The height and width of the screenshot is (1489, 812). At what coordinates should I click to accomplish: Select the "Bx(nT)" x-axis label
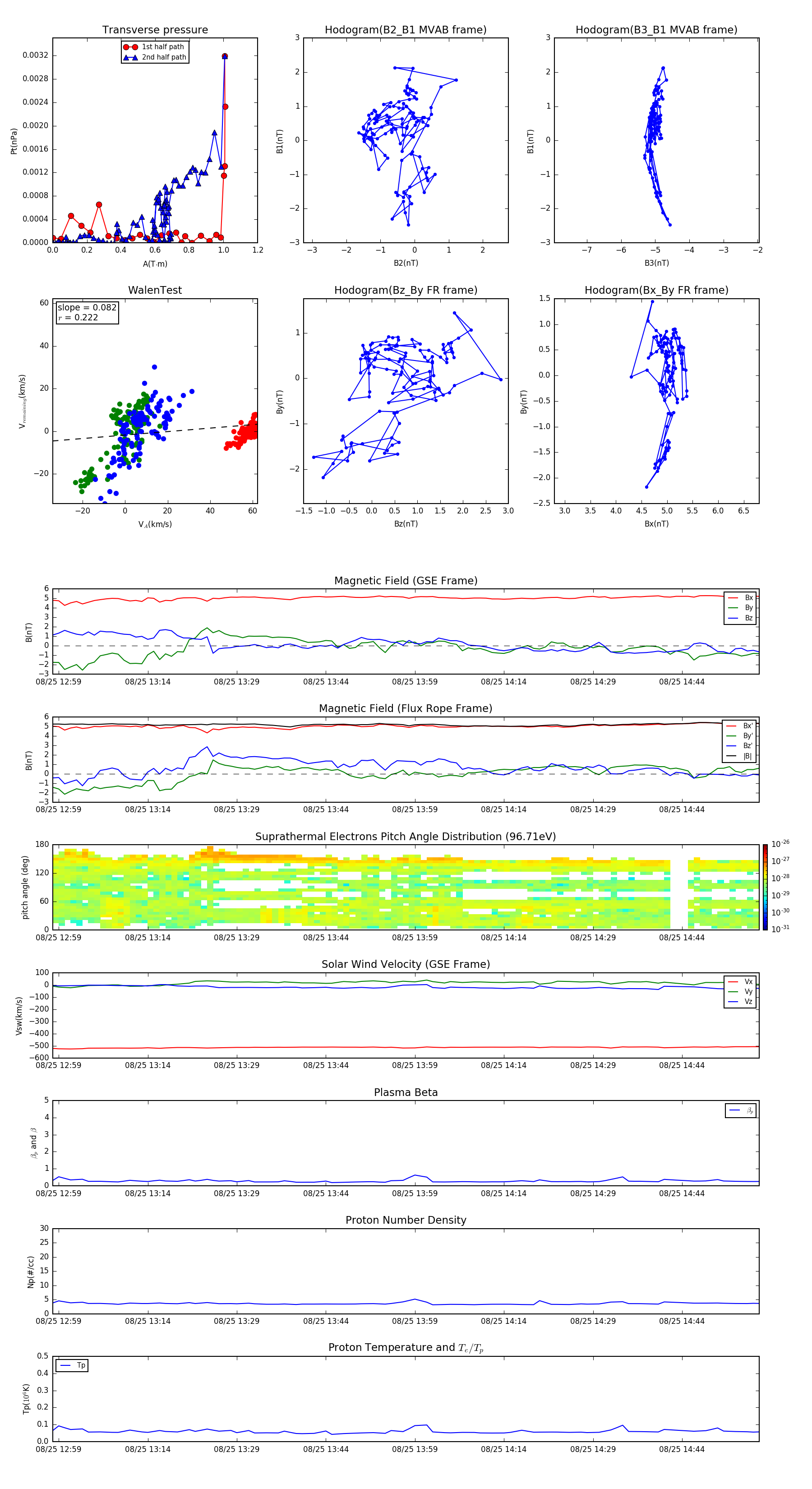pos(656,524)
